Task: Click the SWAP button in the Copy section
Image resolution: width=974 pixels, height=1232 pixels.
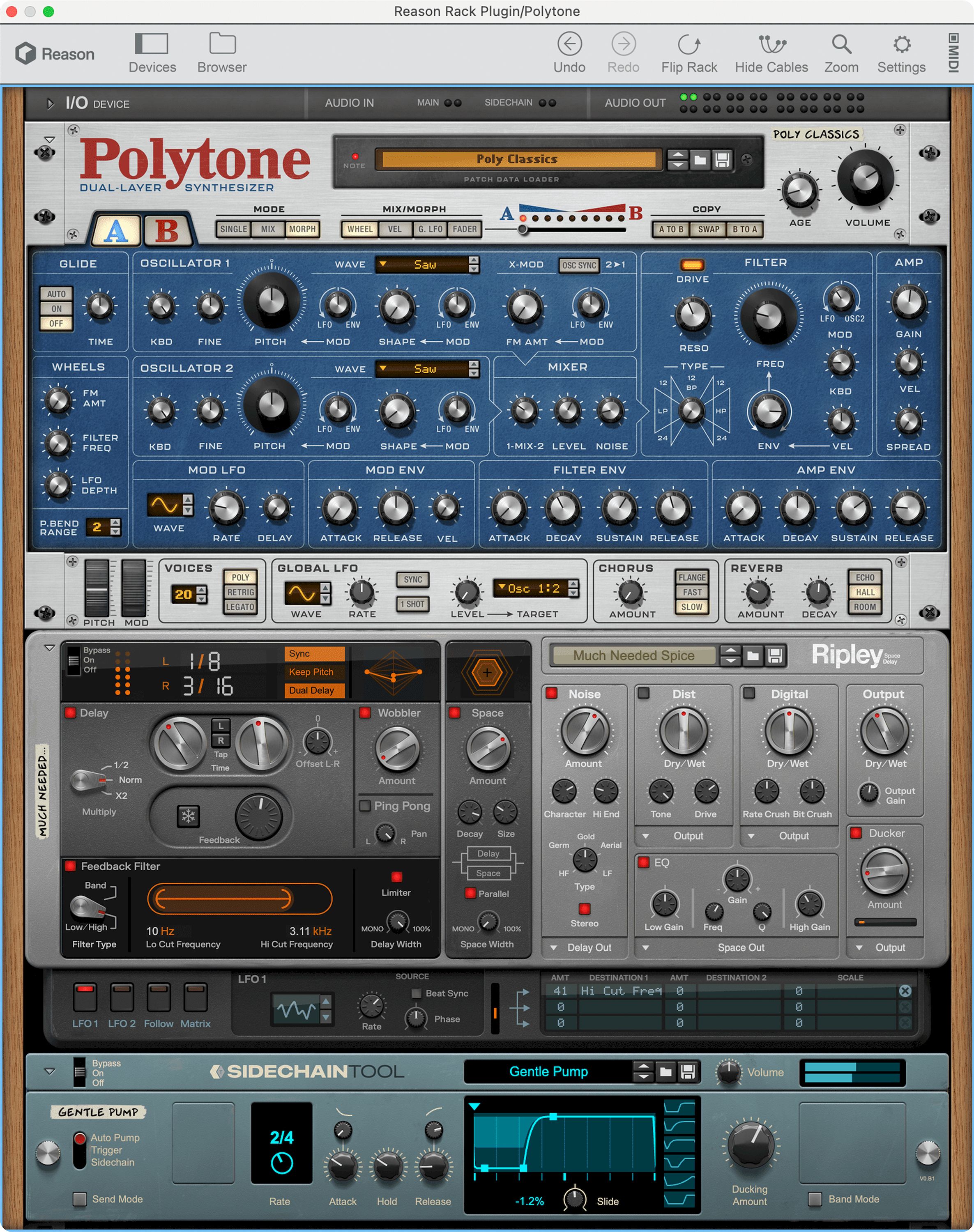Action: pos(708,229)
